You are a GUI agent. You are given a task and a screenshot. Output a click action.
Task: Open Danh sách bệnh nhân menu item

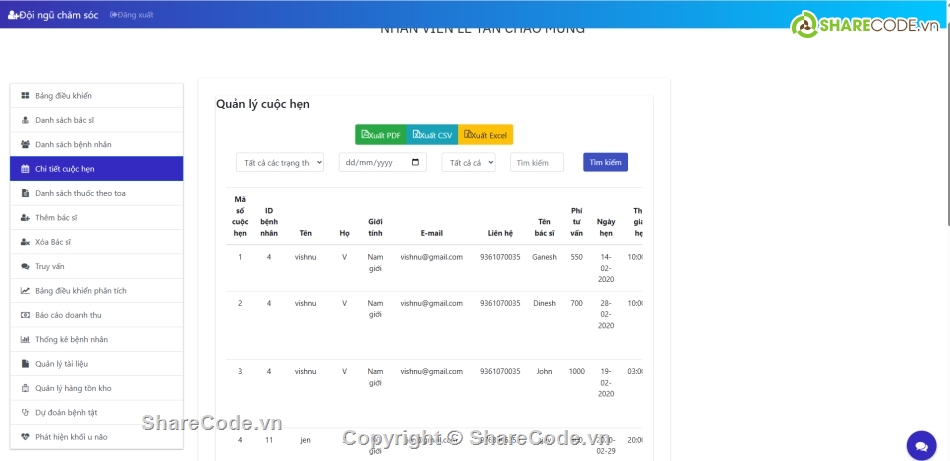[96, 144]
